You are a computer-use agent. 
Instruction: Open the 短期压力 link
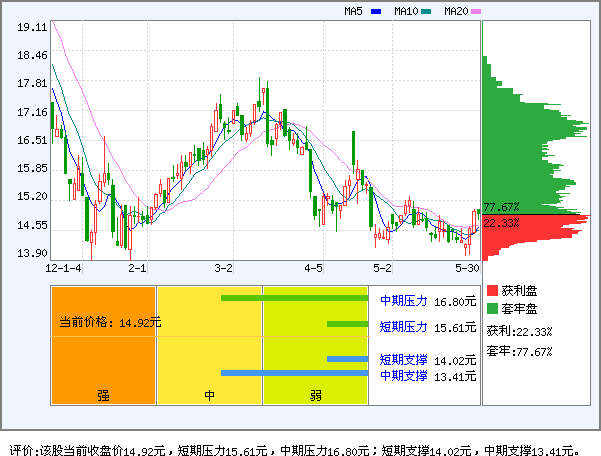coord(403,326)
